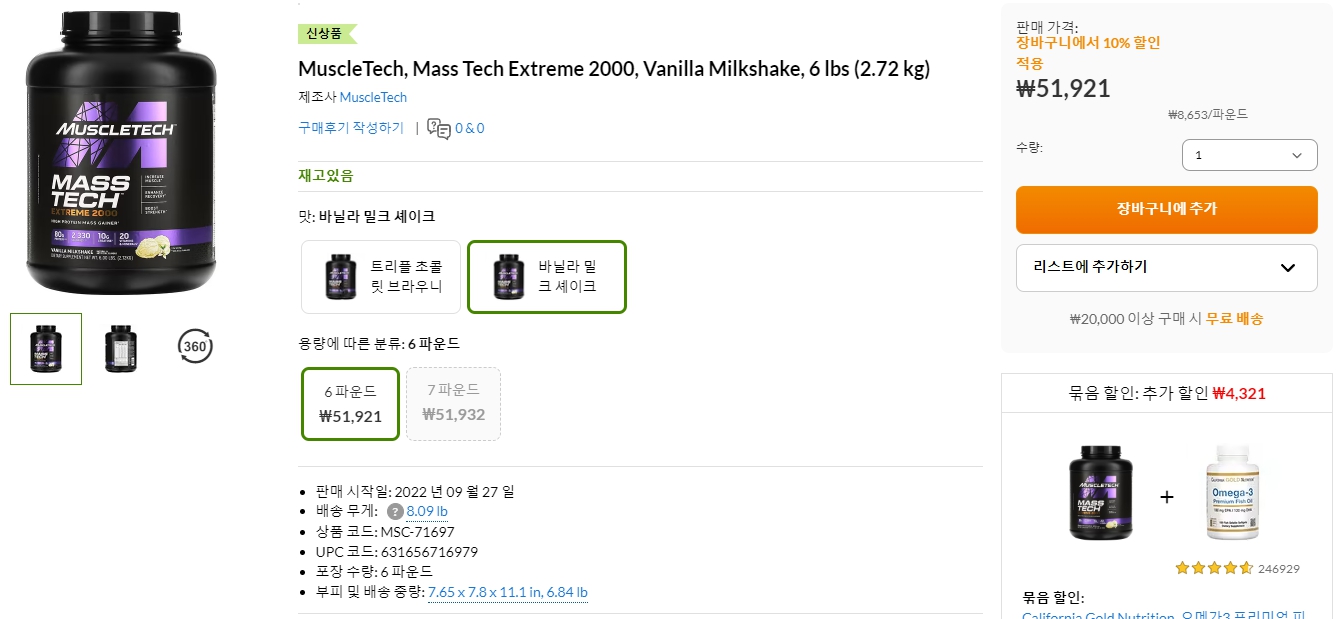
Task: Click the 구매후기 작성하기 link
Action: pyautogui.click(x=350, y=127)
